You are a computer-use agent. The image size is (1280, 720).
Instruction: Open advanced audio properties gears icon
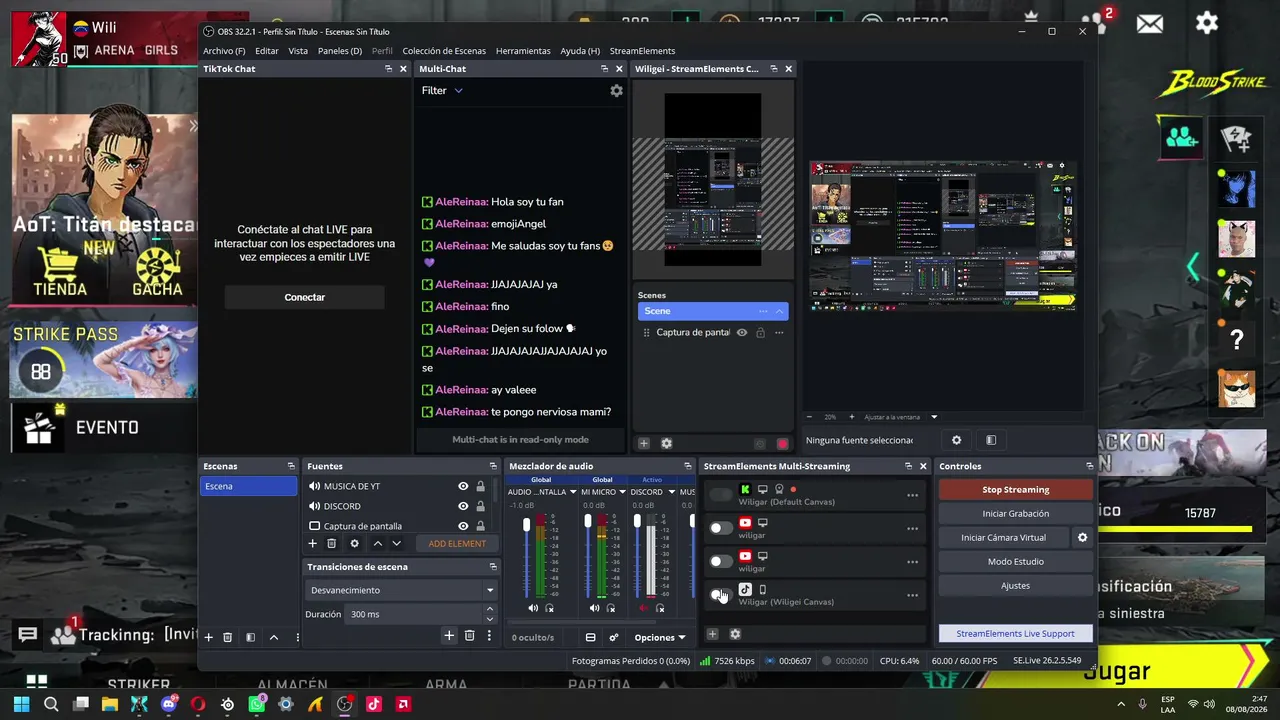614,637
